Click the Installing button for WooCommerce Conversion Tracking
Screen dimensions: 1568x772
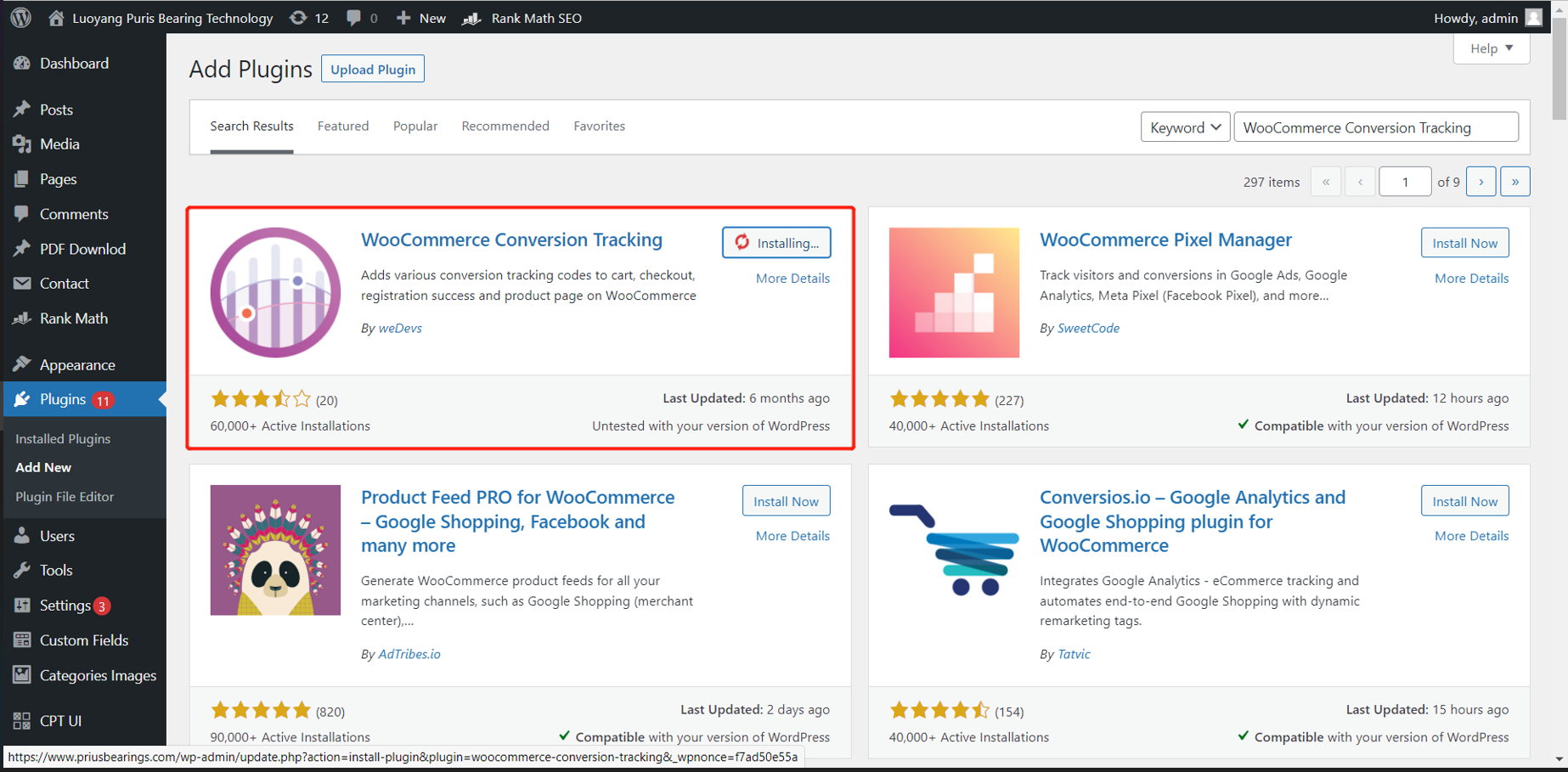pos(776,243)
